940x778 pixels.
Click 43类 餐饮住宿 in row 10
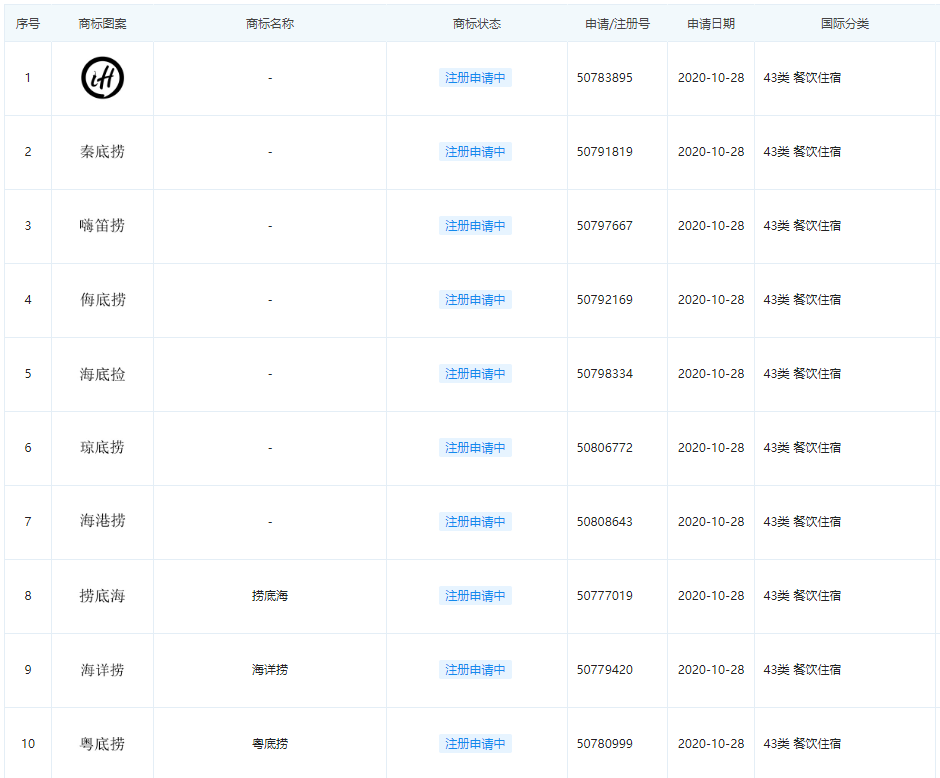[x=802, y=744]
